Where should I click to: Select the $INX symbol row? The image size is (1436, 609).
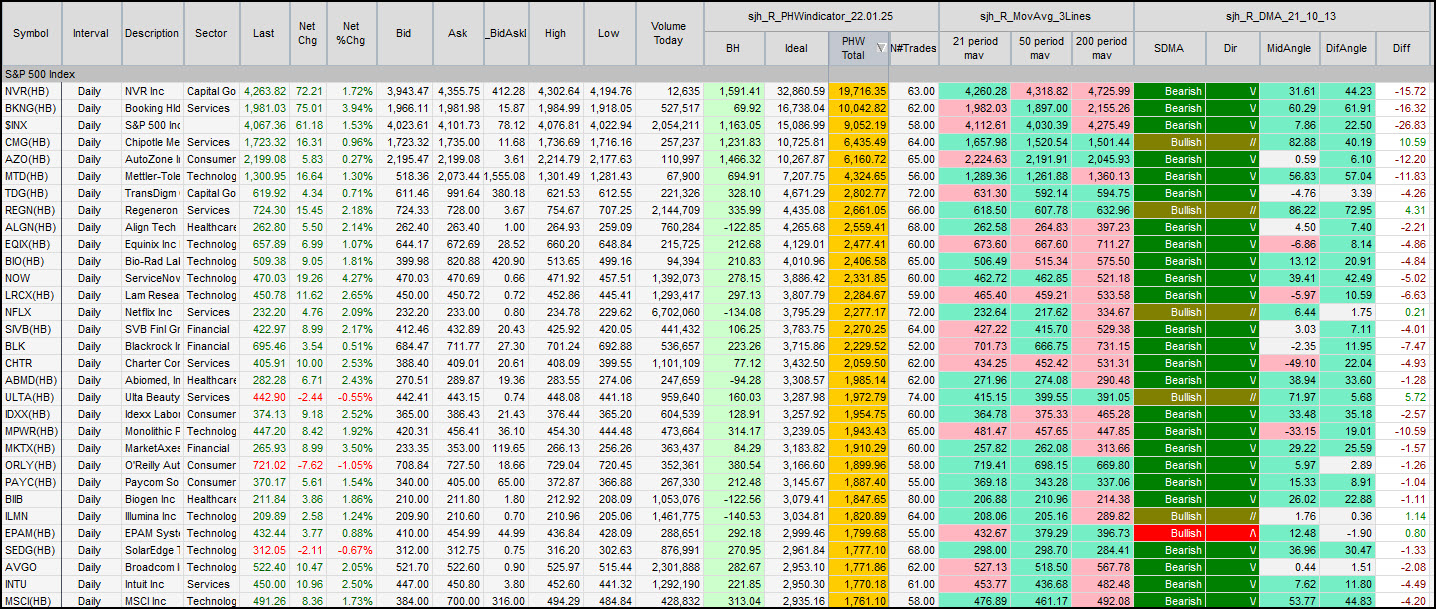point(31,125)
